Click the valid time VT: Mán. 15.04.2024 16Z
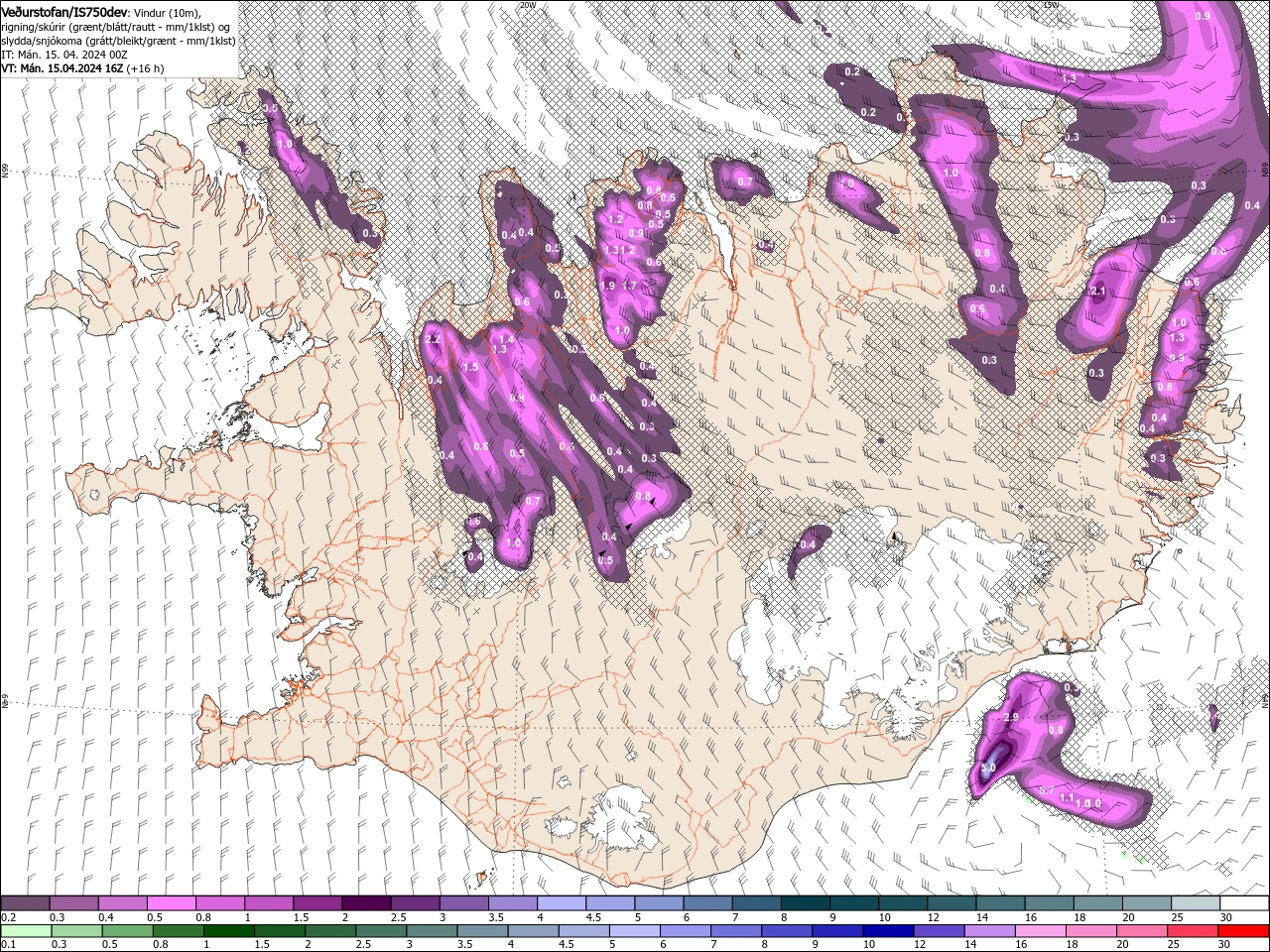This screenshot has height=952, width=1270. coord(63,68)
